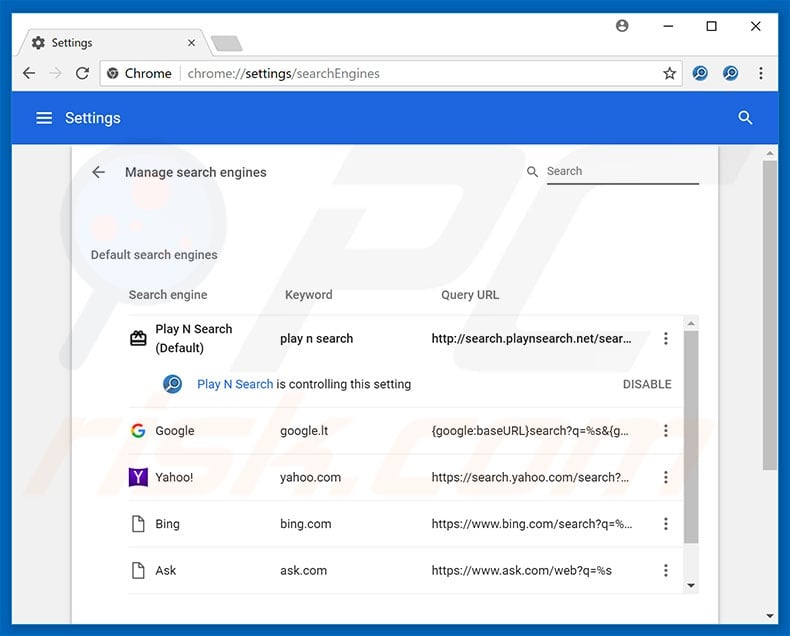Close the Settings tab
This screenshot has height=636, width=790.
[x=191, y=43]
